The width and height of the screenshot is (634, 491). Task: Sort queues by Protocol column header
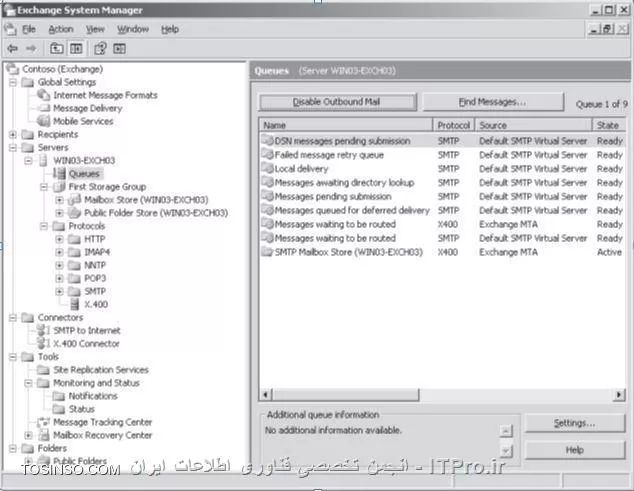pos(454,125)
